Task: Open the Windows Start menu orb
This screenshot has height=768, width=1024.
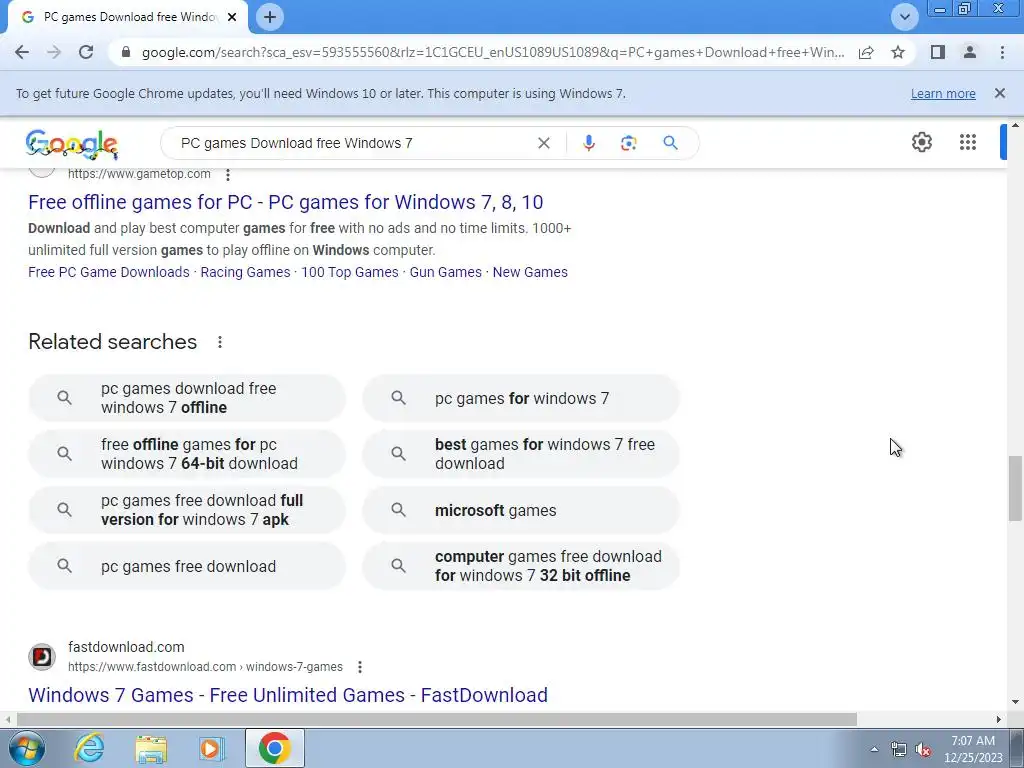Action: (27, 748)
